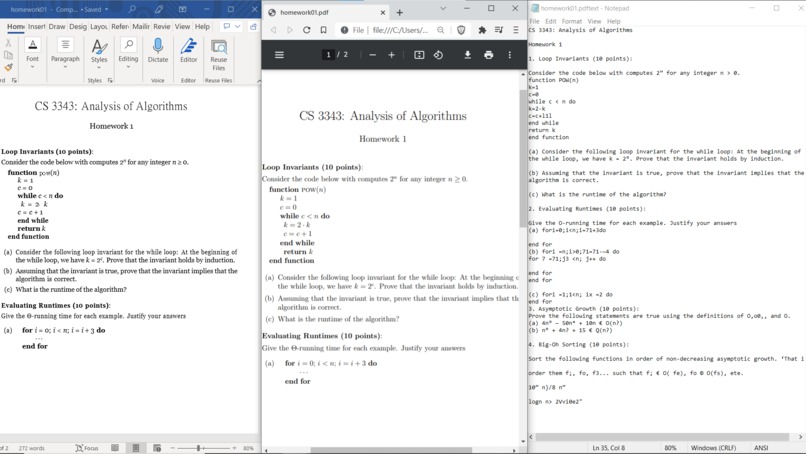Close the homework01.pdf browser tab
The image size is (806, 454).
click(x=383, y=12)
